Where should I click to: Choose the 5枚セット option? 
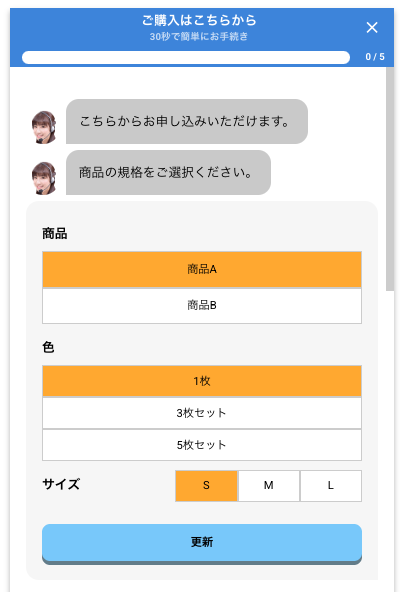click(x=202, y=445)
